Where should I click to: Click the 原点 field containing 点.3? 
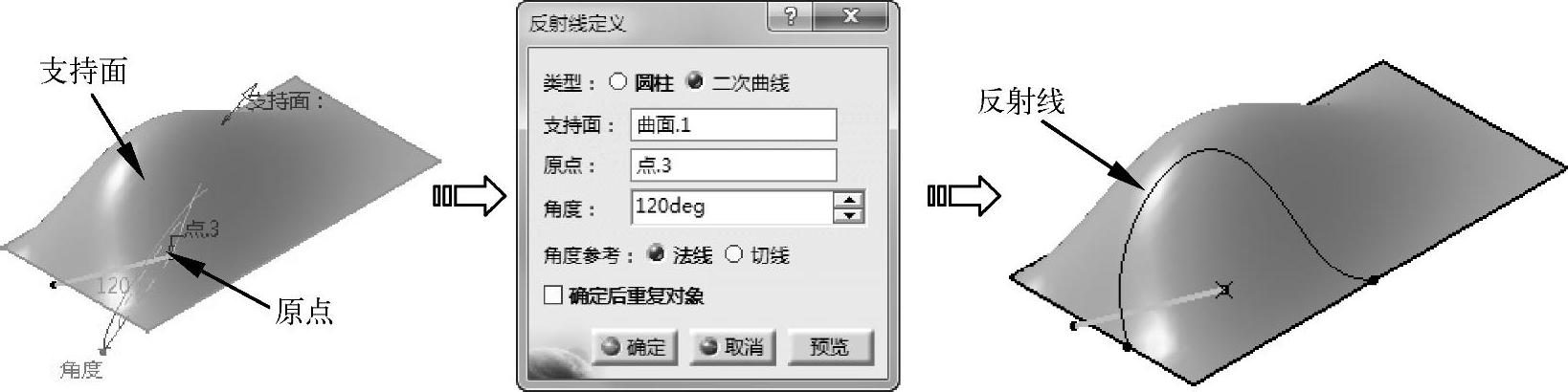[733, 164]
